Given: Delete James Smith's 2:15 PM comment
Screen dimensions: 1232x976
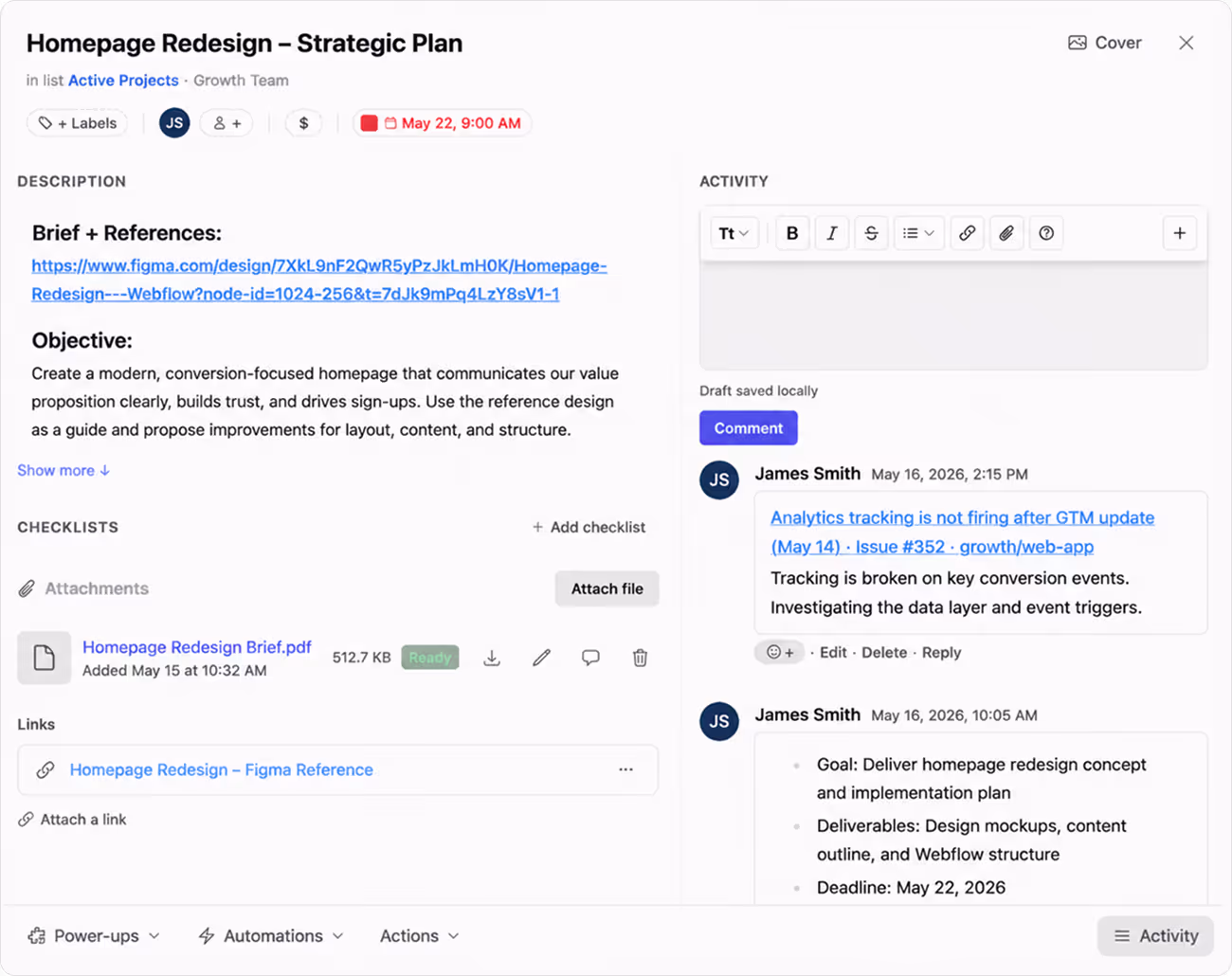Looking at the screenshot, I should pos(884,652).
